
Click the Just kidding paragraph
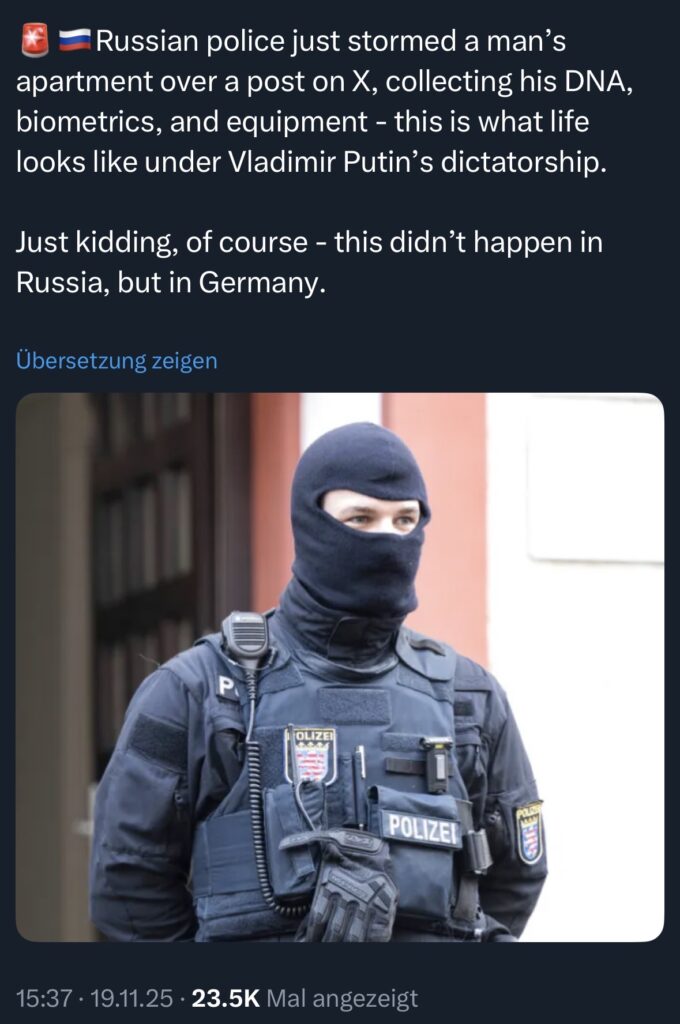pos(309,262)
